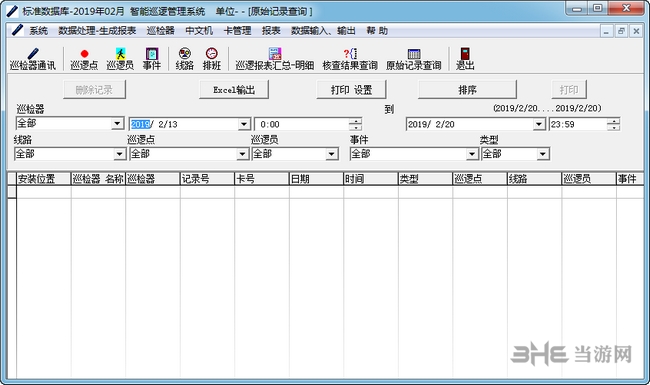
Task: Expand the 巡检器 dropdown list
Action: [117, 123]
